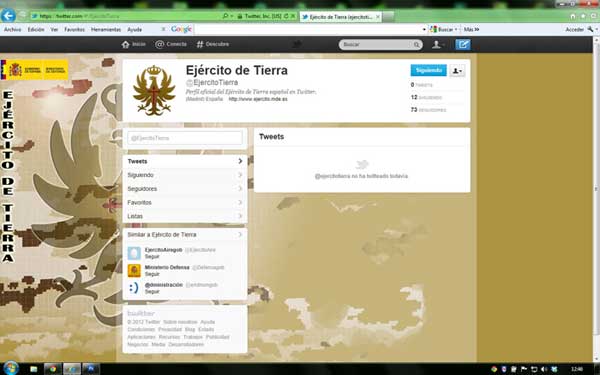Select Favoritos in the profile sidebar

tap(185, 202)
